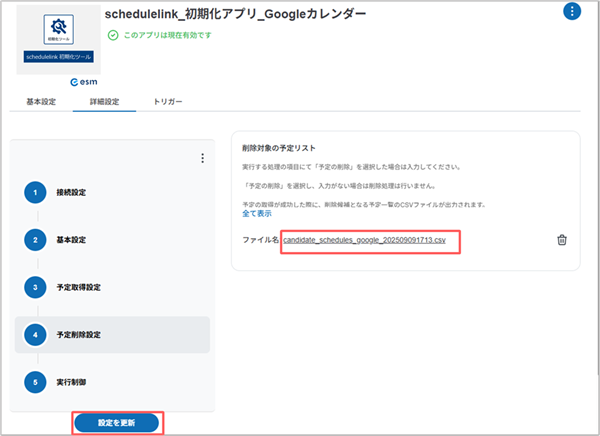This screenshot has width=600, height=436.
Task: Click the esm logo
Action: [54, 84]
